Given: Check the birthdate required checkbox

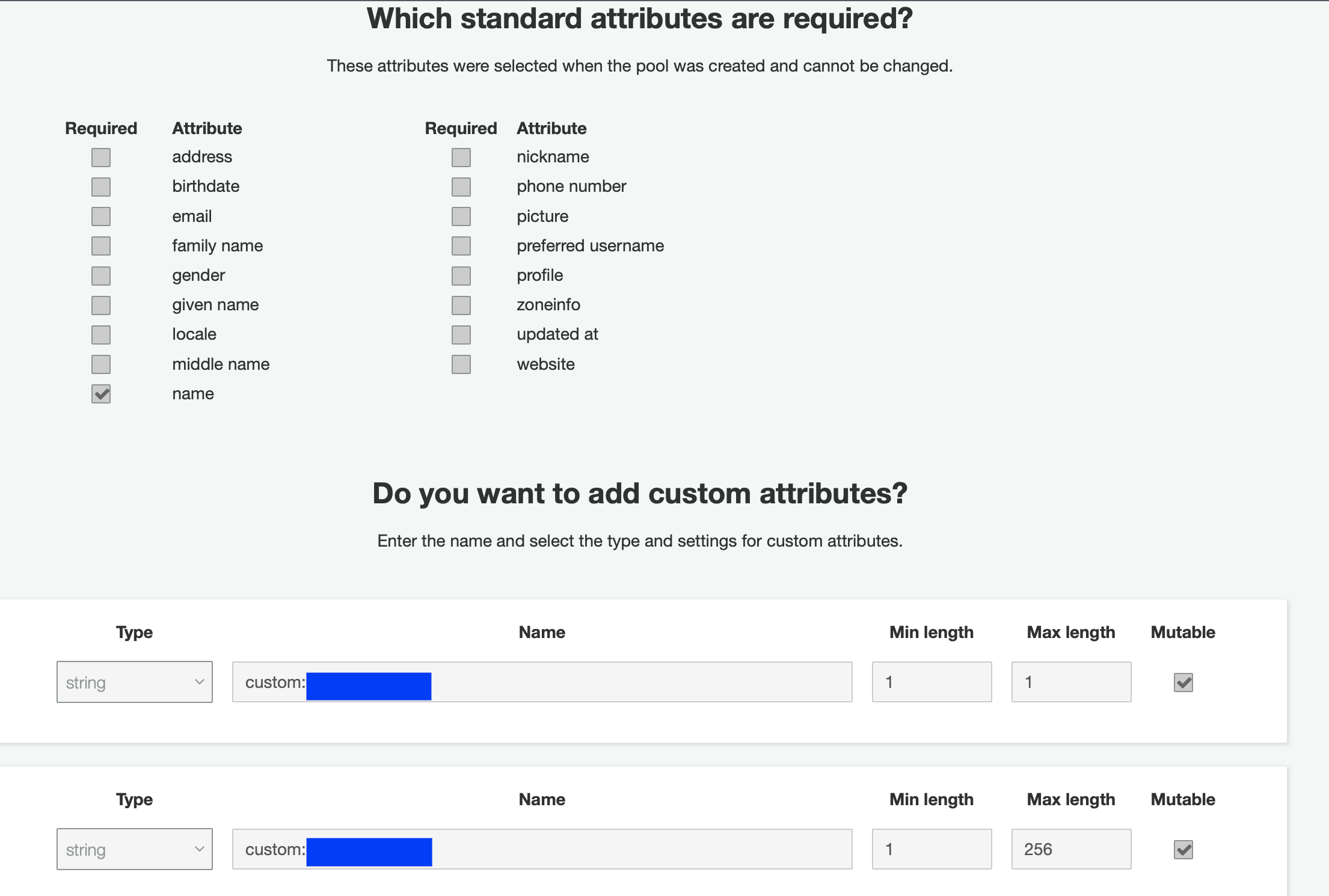Looking at the screenshot, I should 100,186.
